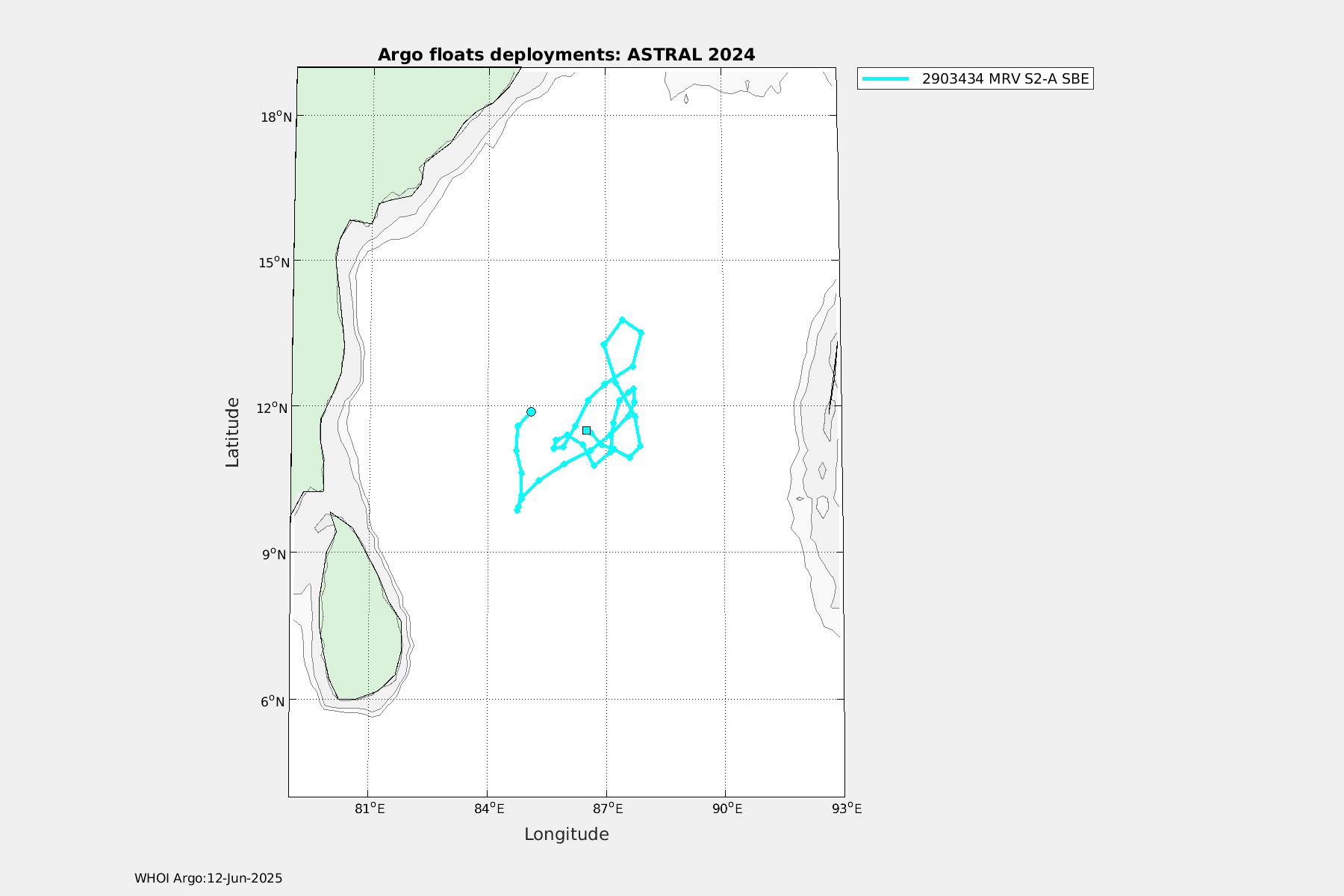1344x896 pixels.
Task: Click the 6°N latitude tick label
Action: [x=273, y=700]
